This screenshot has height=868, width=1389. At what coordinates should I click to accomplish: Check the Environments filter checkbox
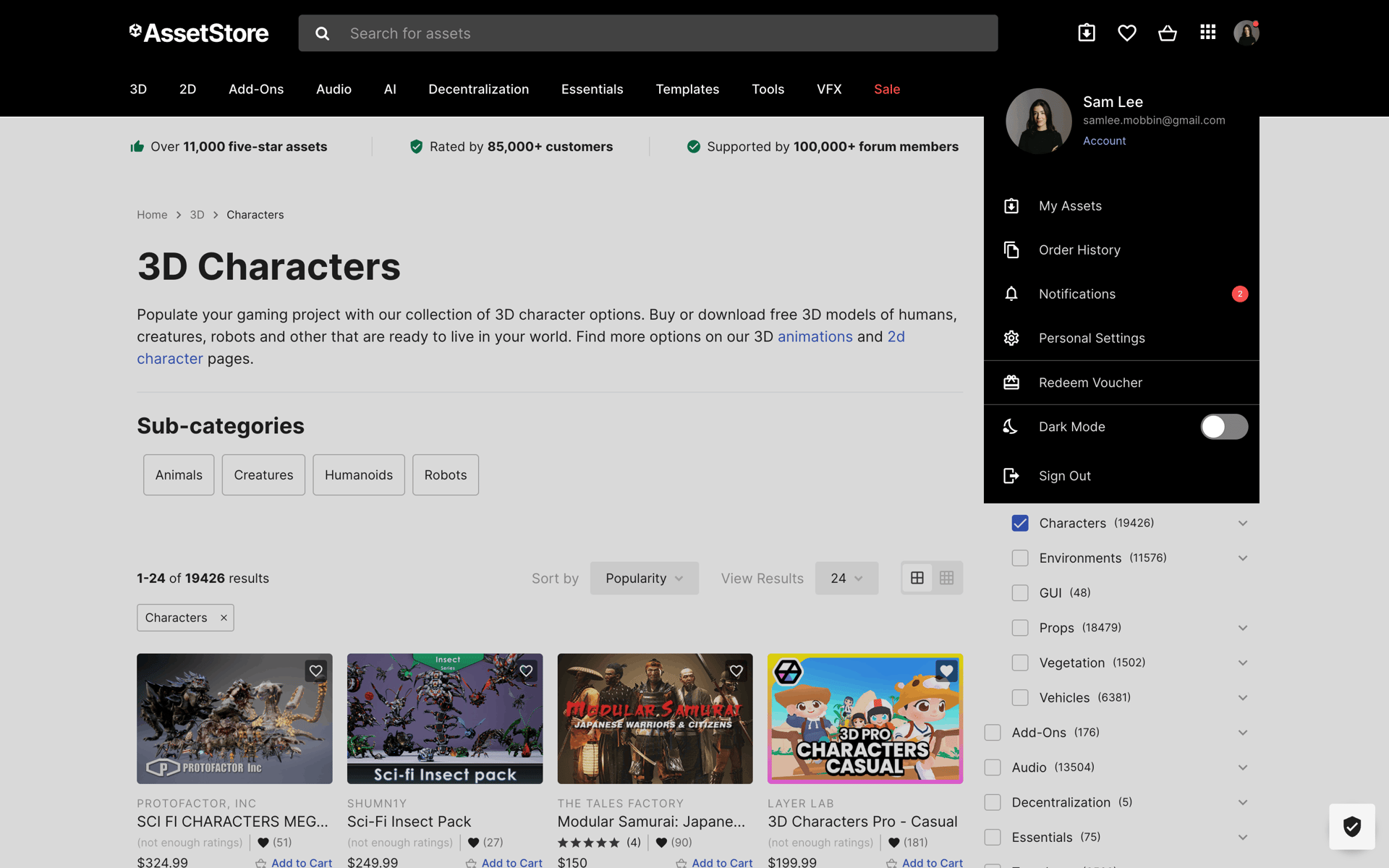click(1020, 558)
